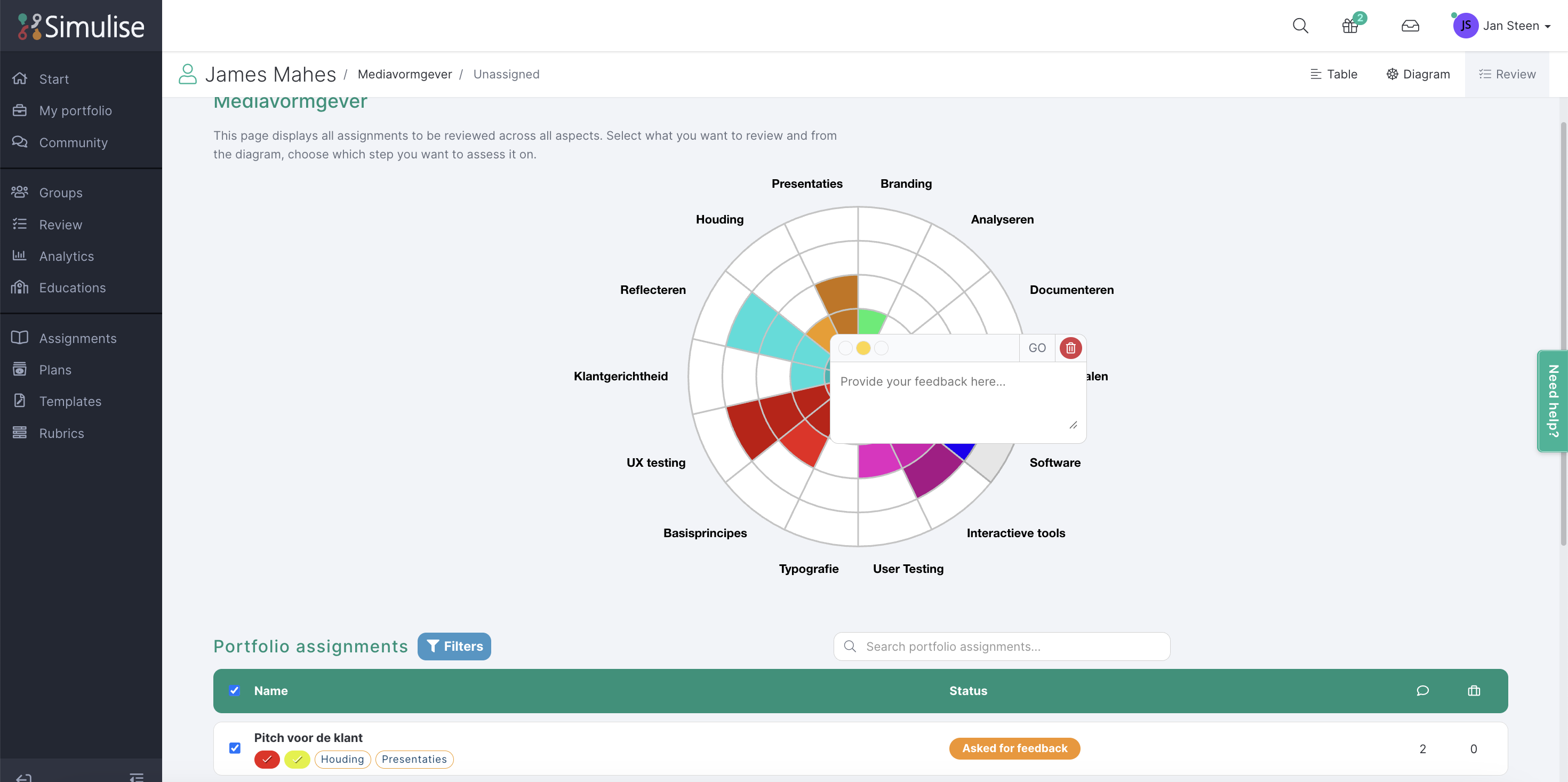Collapse sidebar using bottom menu icon
The height and width of the screenshot is (782, 1568).
137,777
